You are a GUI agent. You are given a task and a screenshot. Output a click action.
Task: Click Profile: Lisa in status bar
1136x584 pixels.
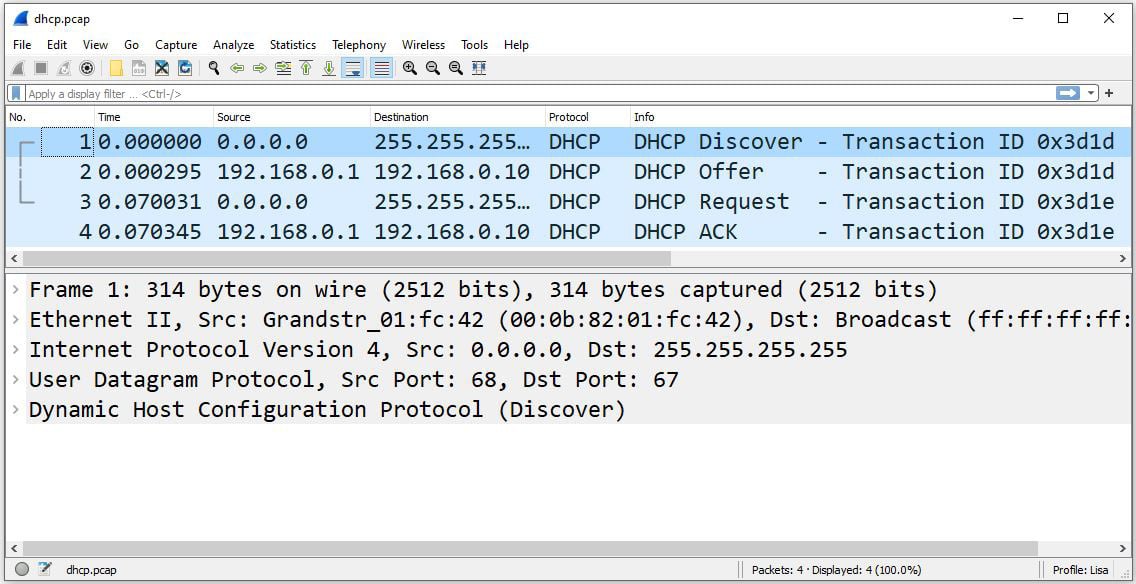tap(1081, 570)
